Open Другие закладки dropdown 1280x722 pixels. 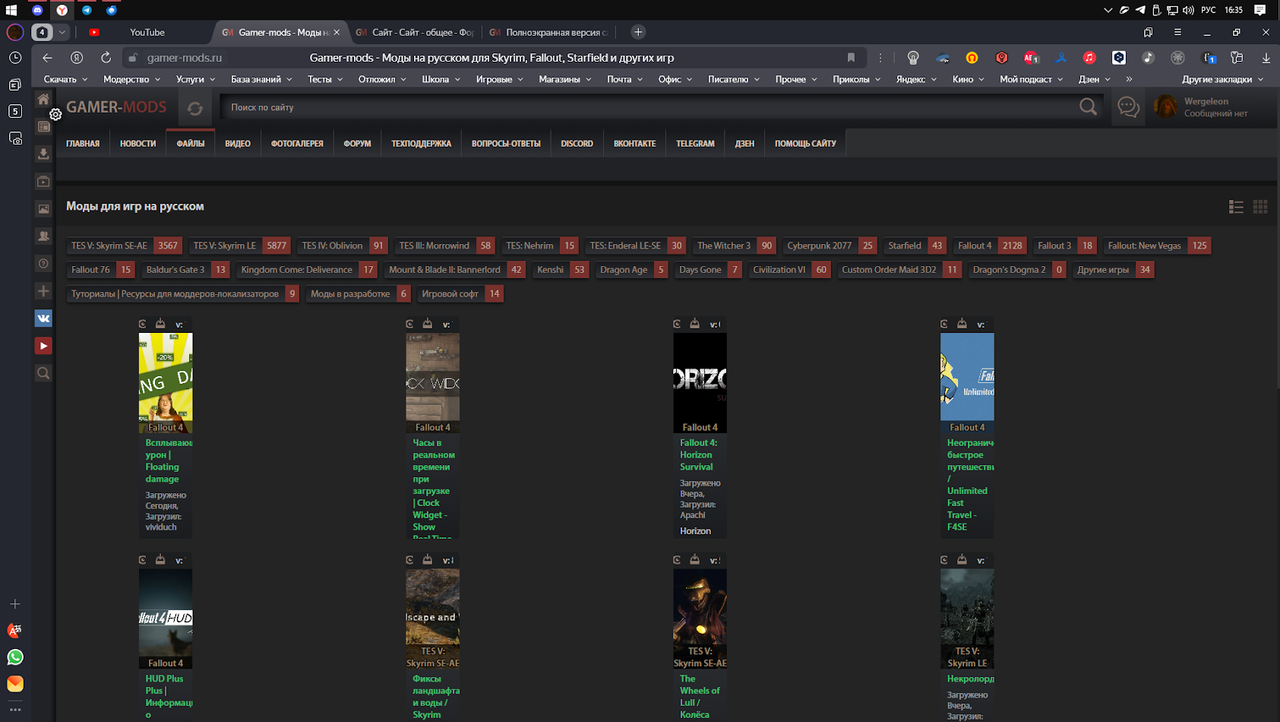(x=1222, y=79)
